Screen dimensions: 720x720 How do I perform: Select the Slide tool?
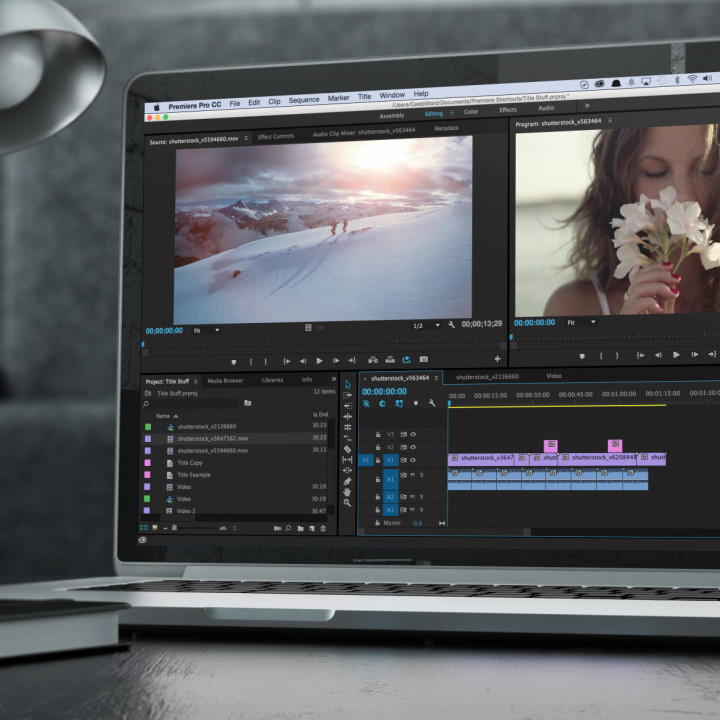[348, 470]
